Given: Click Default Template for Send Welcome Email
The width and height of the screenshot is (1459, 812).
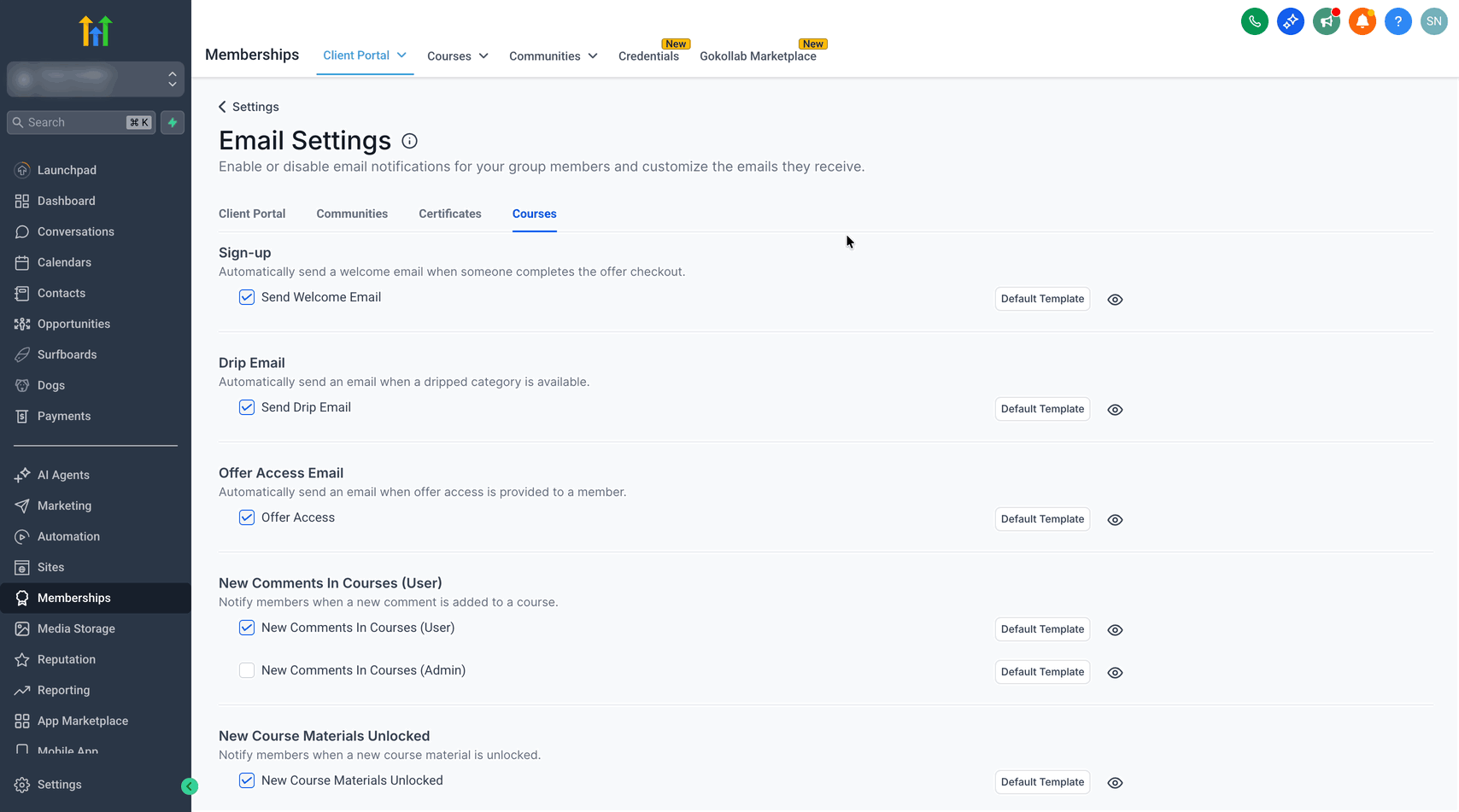Looking at the screenshot, I should click(1042, 299).
